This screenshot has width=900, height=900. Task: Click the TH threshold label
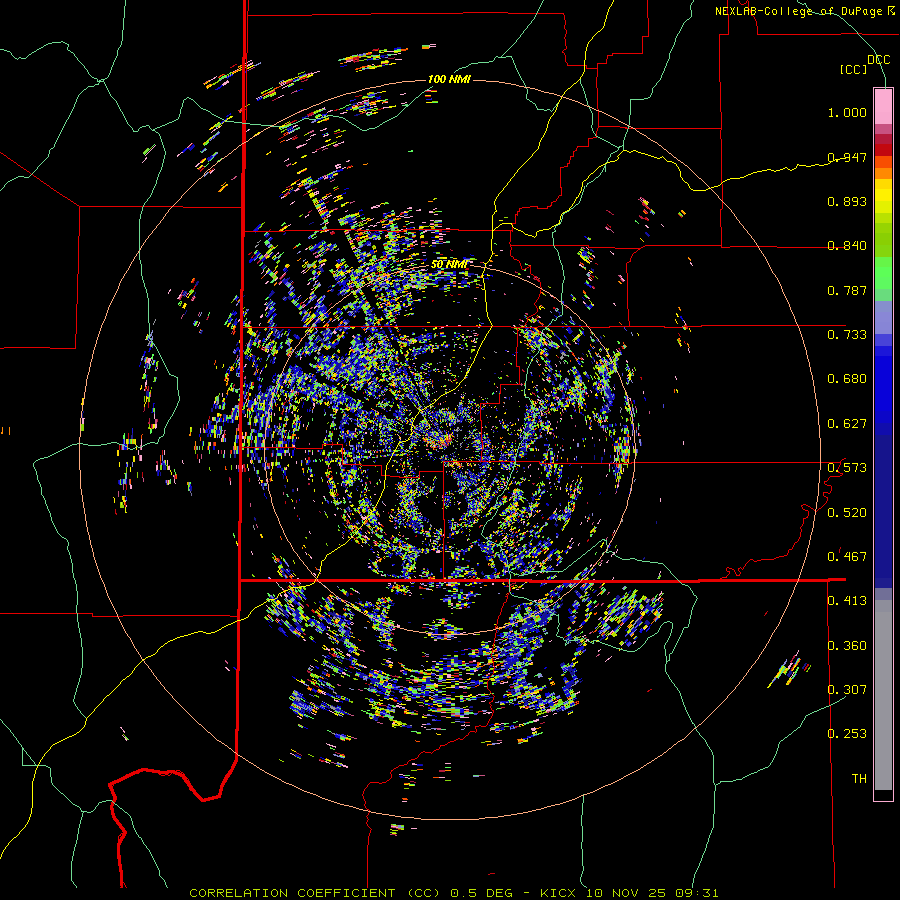[859, 779]
